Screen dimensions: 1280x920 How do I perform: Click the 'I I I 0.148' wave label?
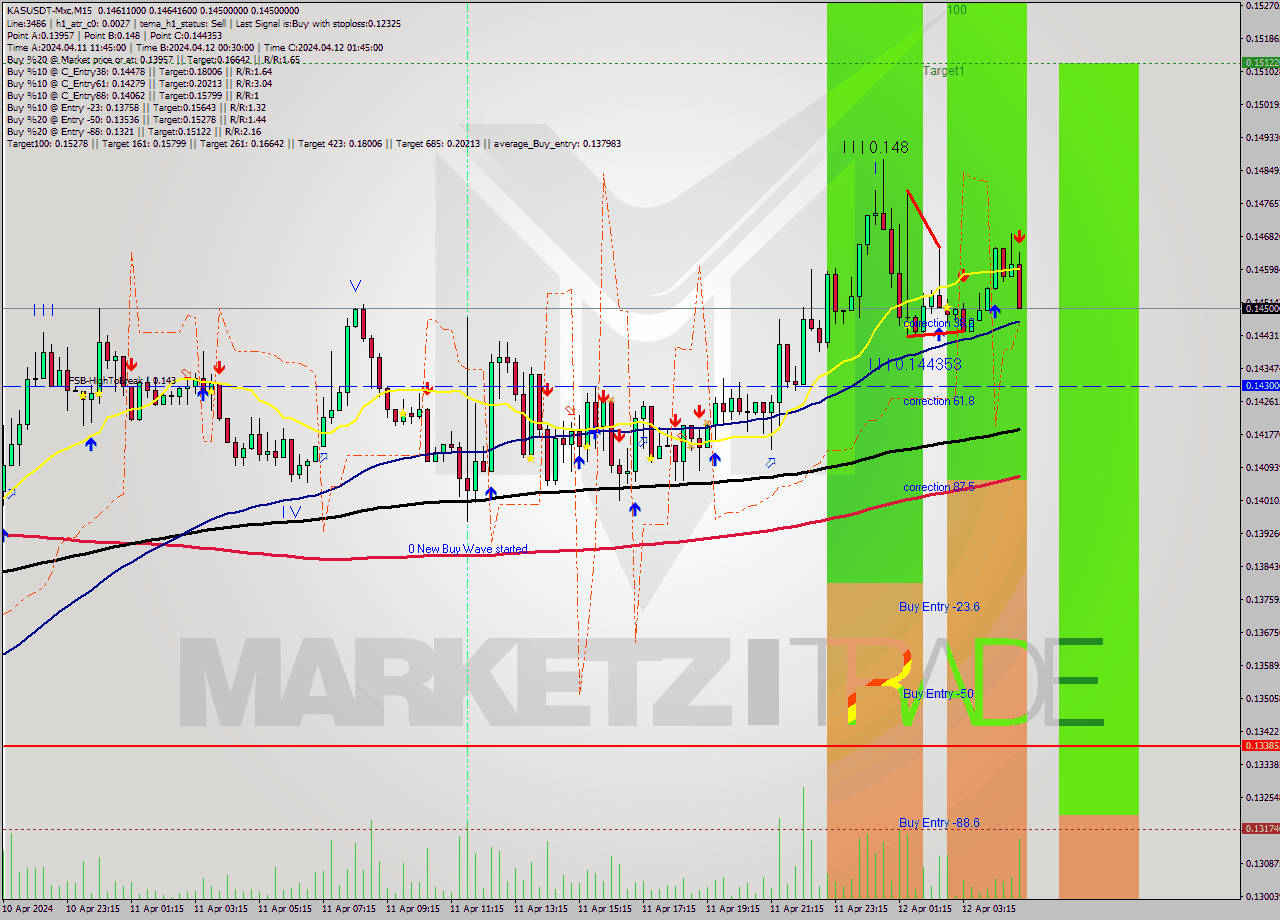[x=876, y=147]
